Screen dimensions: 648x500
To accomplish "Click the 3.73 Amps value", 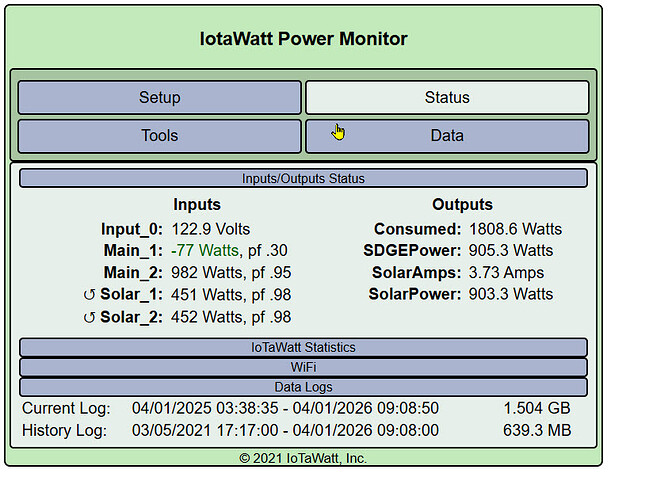I will point(506,273).
